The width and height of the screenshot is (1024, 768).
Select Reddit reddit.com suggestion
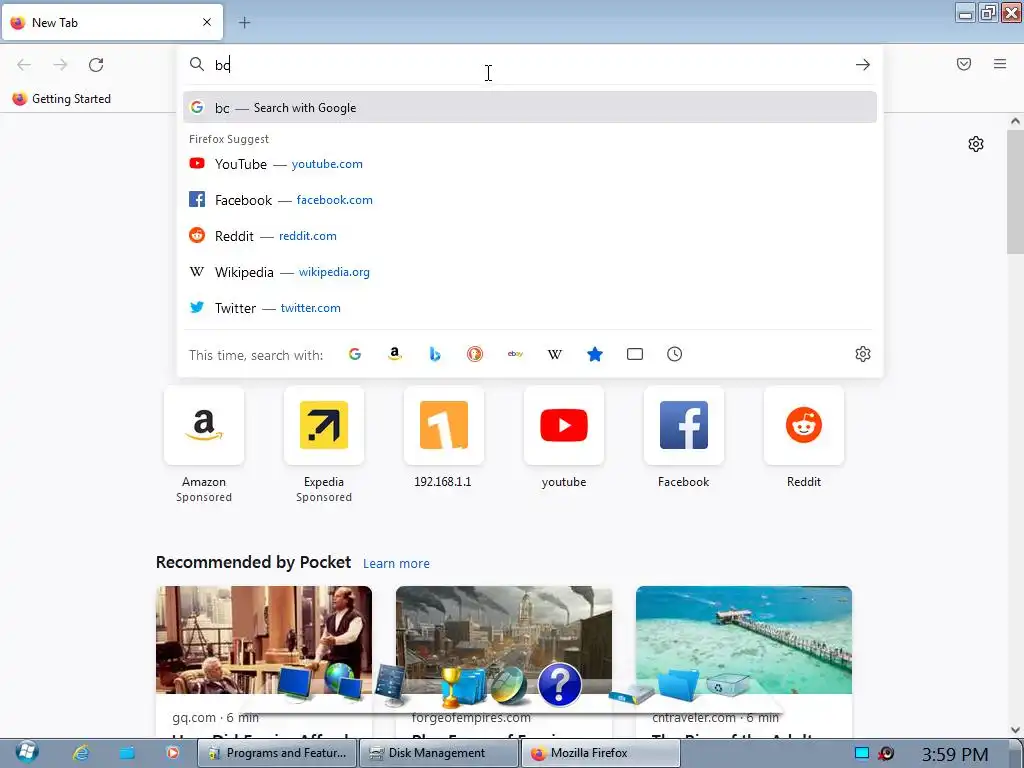(530, 236)
